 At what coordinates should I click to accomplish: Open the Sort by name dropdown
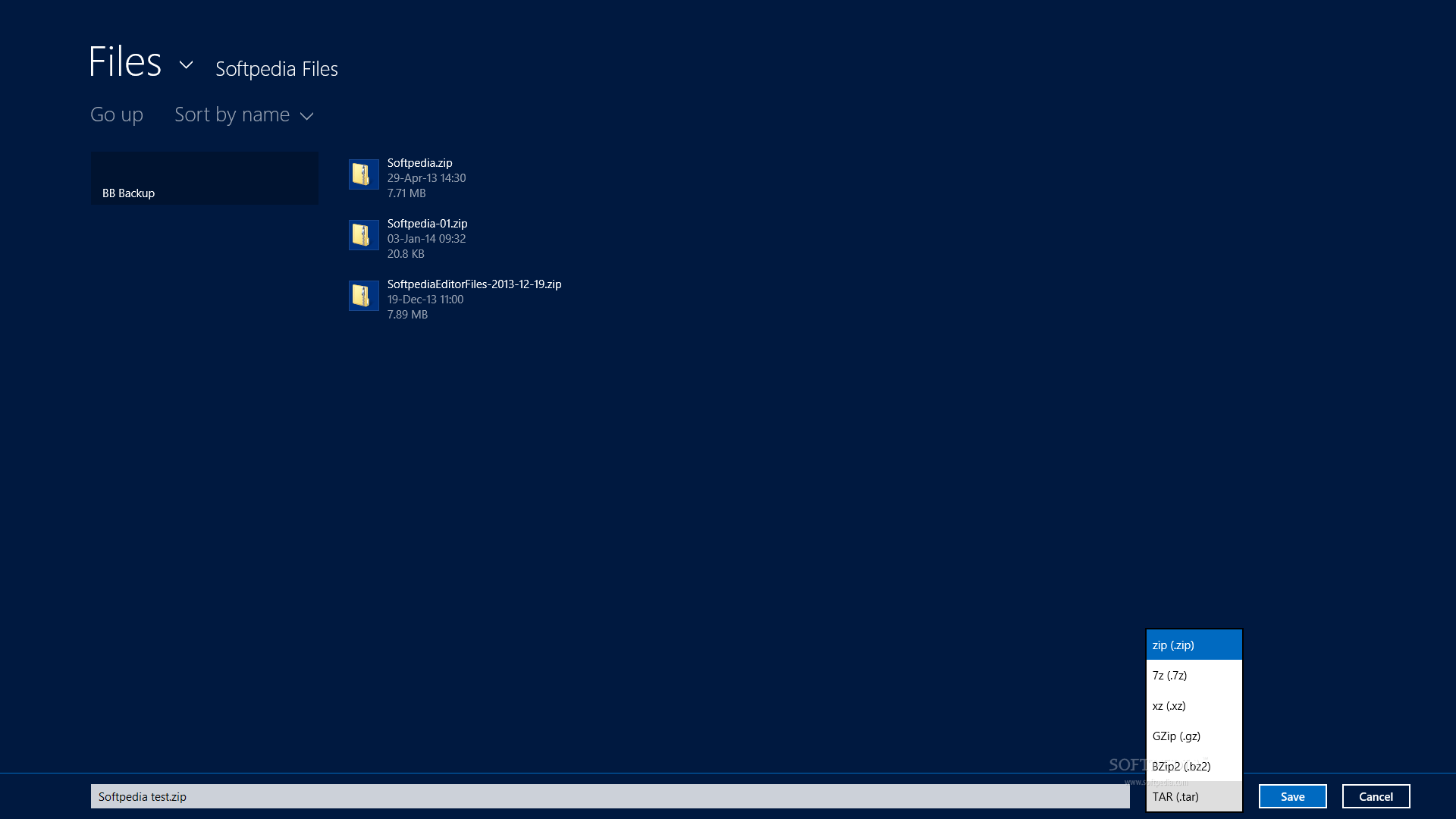(x=243, y=115)
